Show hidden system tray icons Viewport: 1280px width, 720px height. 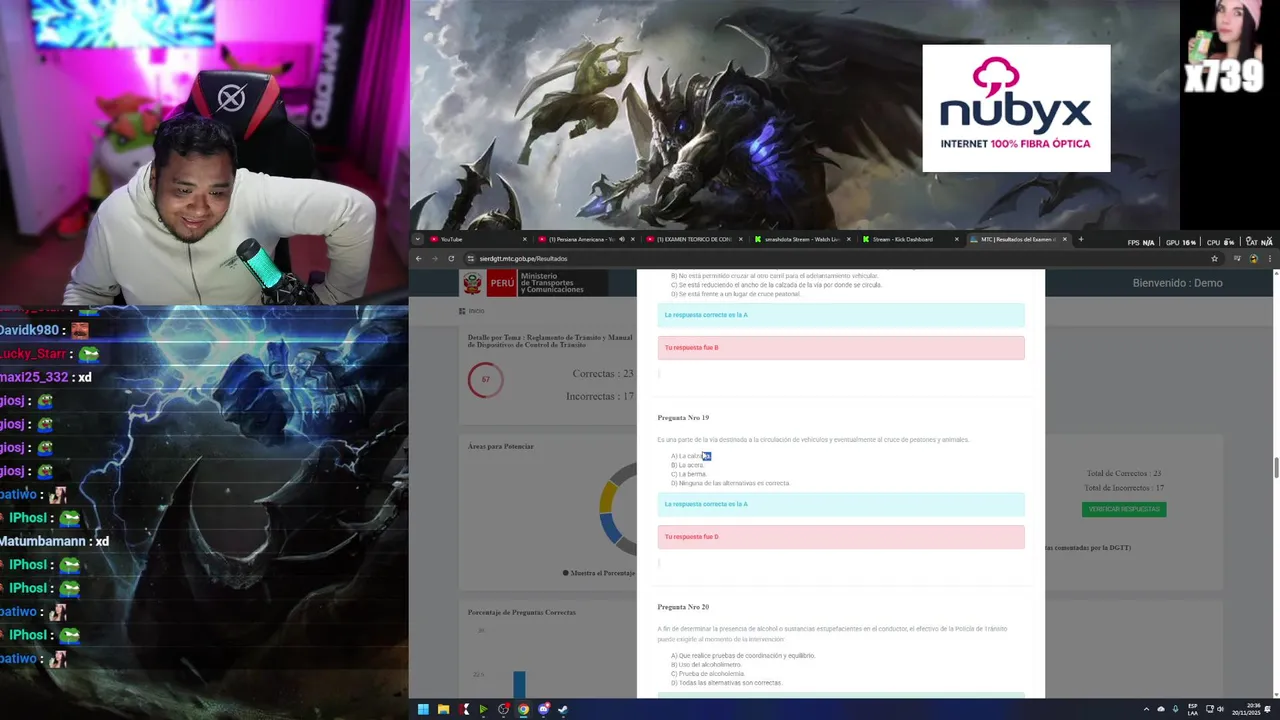1146,710
